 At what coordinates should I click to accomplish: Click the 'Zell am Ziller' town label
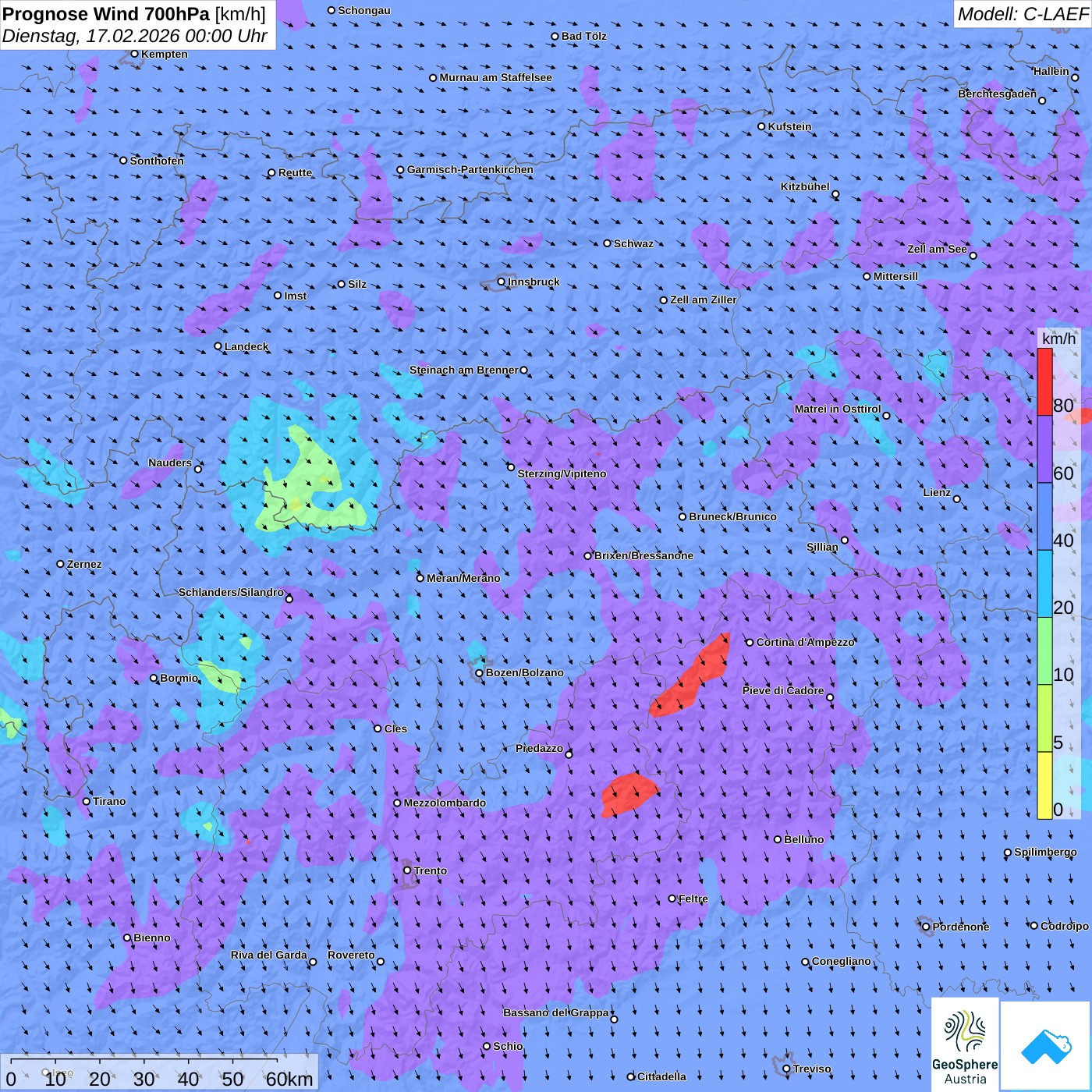pos(704,300)
